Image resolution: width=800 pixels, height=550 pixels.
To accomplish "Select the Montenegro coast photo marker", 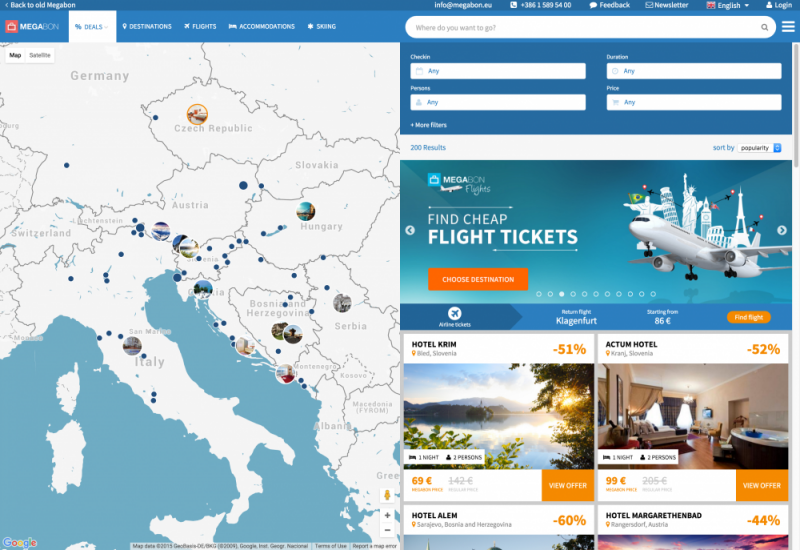I will (285, 373).
